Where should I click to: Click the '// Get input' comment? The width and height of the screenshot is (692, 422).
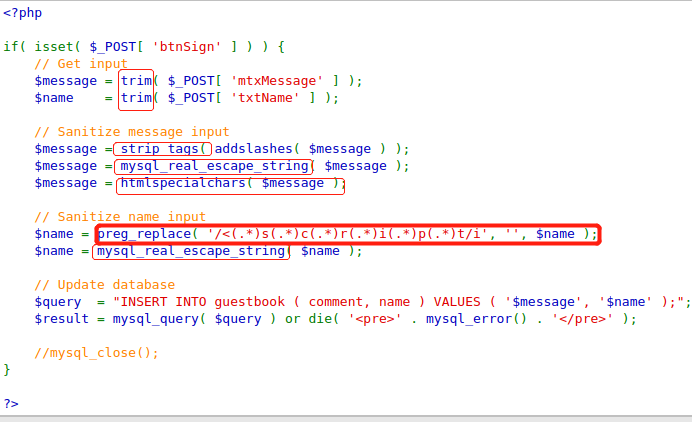(x=81, y=64)
